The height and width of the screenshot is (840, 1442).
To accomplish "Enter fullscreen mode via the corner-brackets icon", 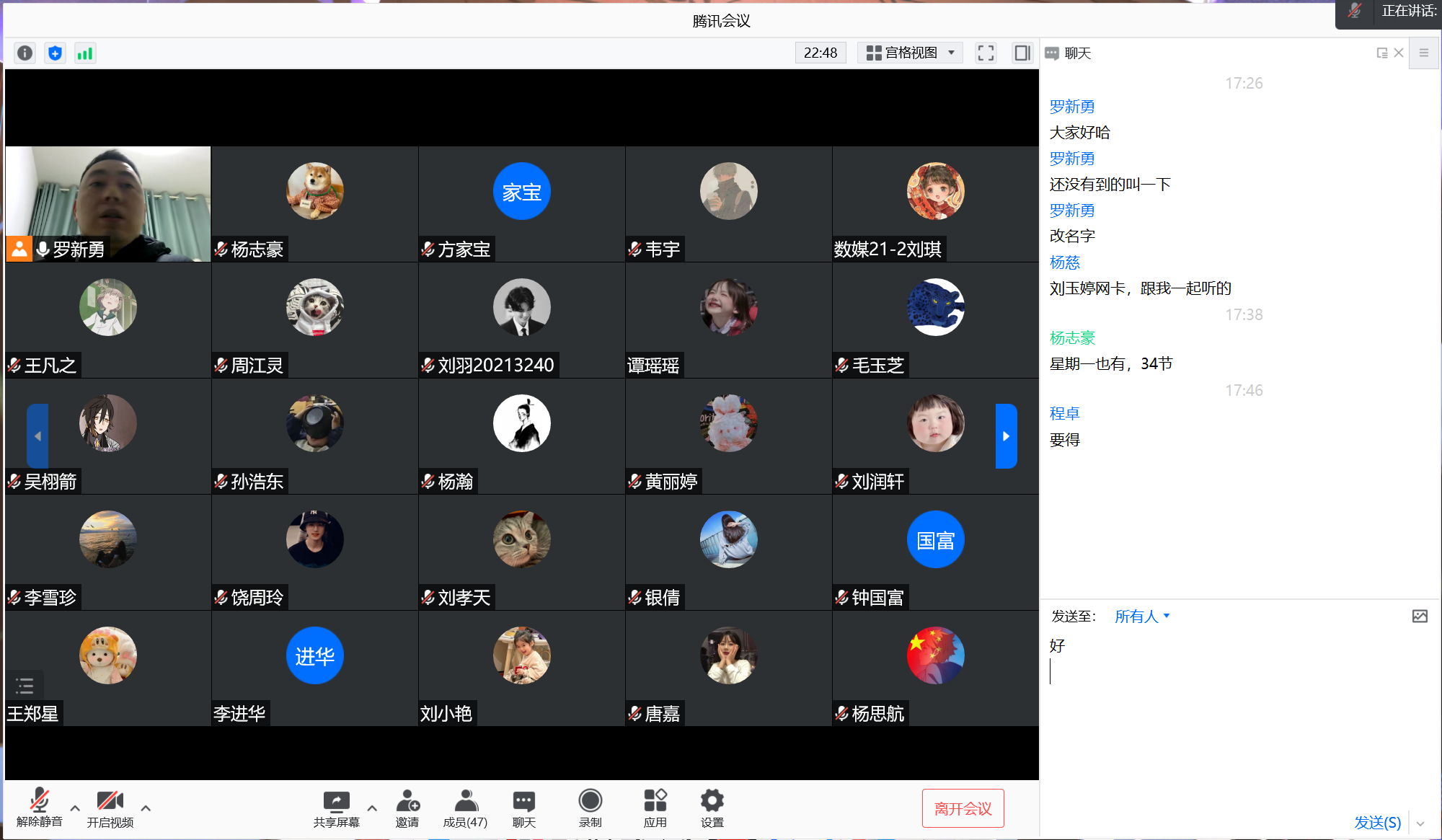I will tap(985, 53).
